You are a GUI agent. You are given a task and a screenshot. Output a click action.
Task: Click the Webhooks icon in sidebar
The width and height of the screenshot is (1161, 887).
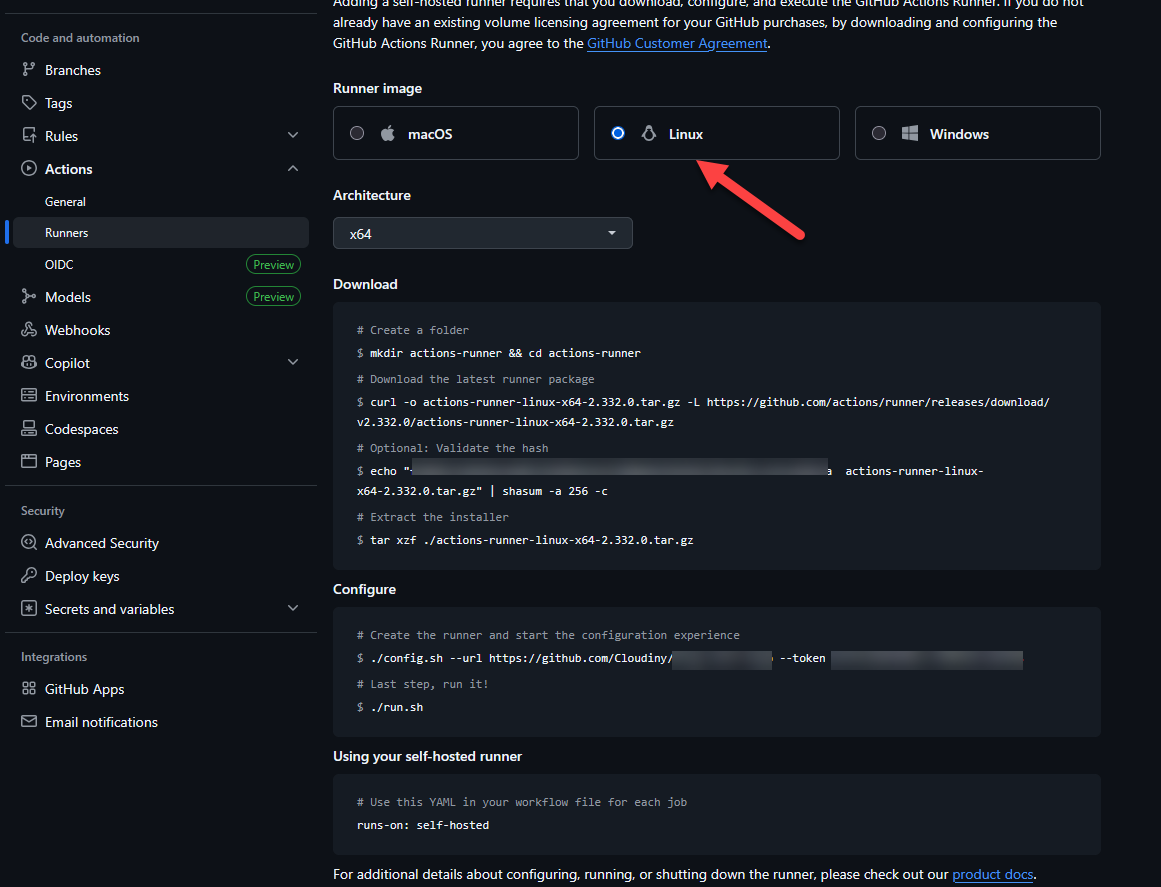29,330
